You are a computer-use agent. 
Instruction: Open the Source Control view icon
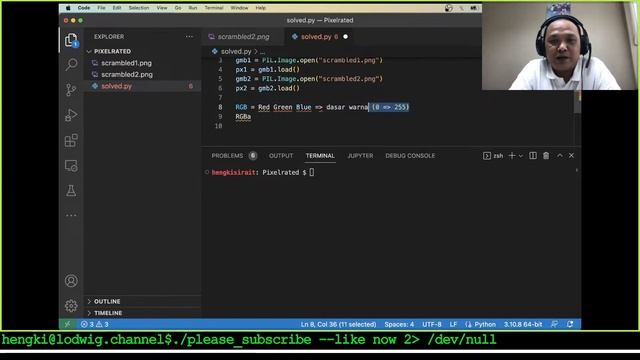tap(71, 89)
